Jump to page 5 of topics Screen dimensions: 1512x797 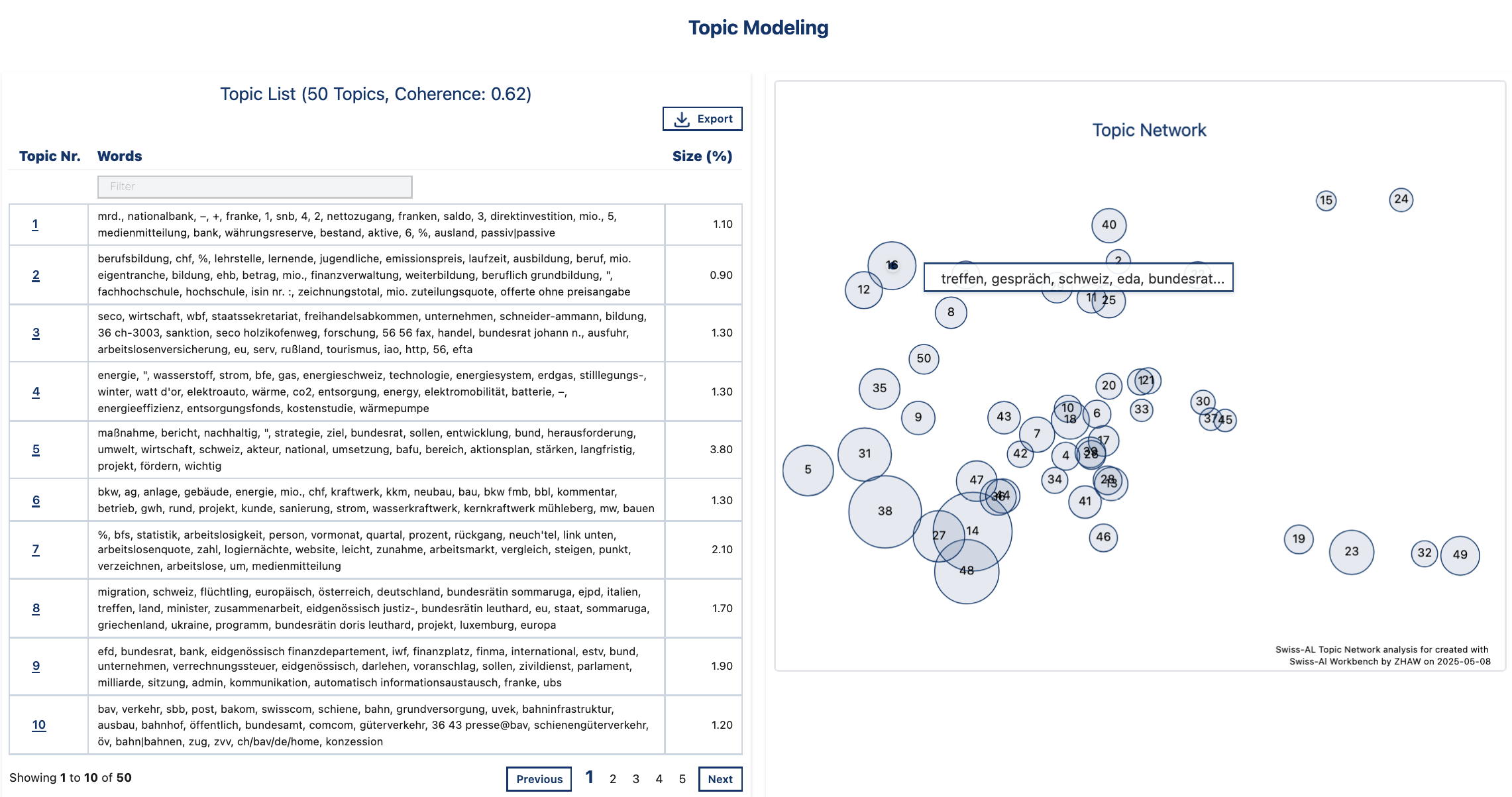point(682,779)
